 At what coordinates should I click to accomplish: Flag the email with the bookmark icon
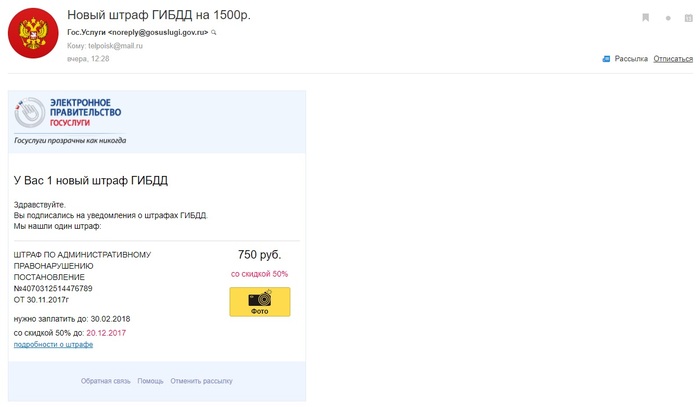645,18
